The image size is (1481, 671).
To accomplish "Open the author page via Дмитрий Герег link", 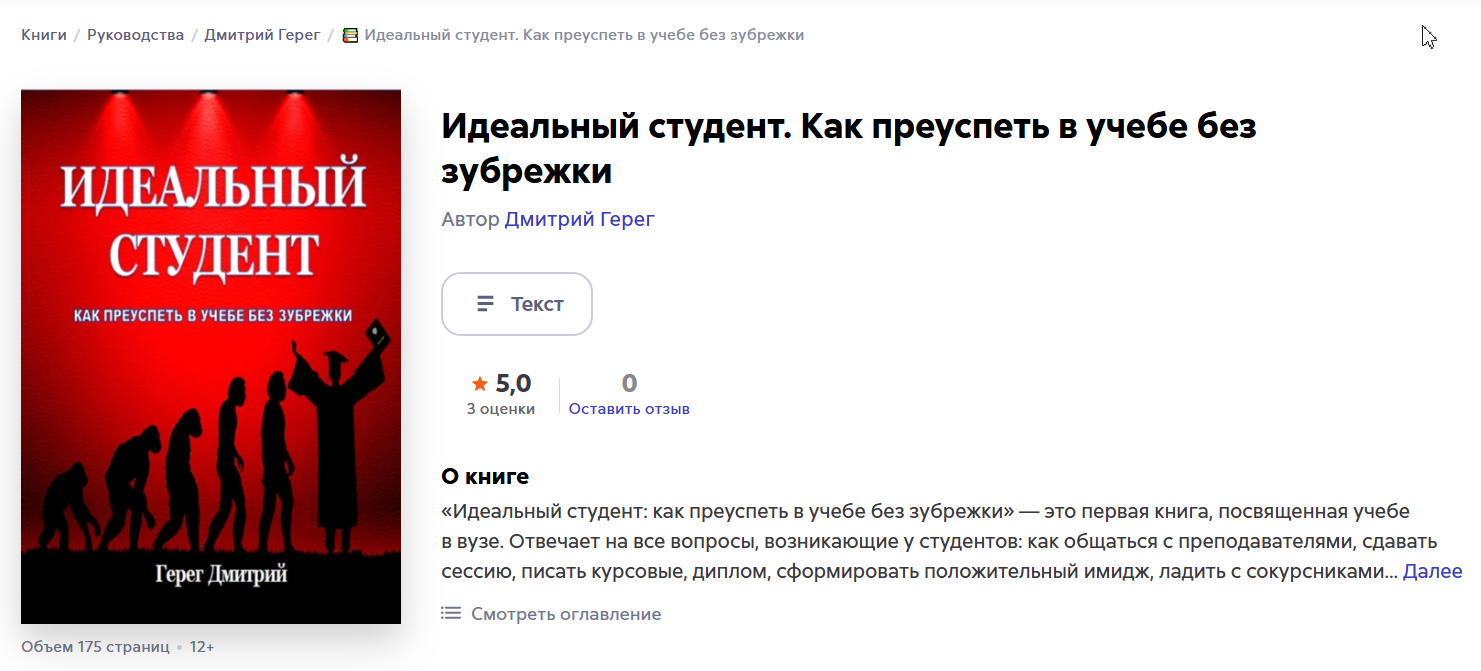I will click(578, 219).
